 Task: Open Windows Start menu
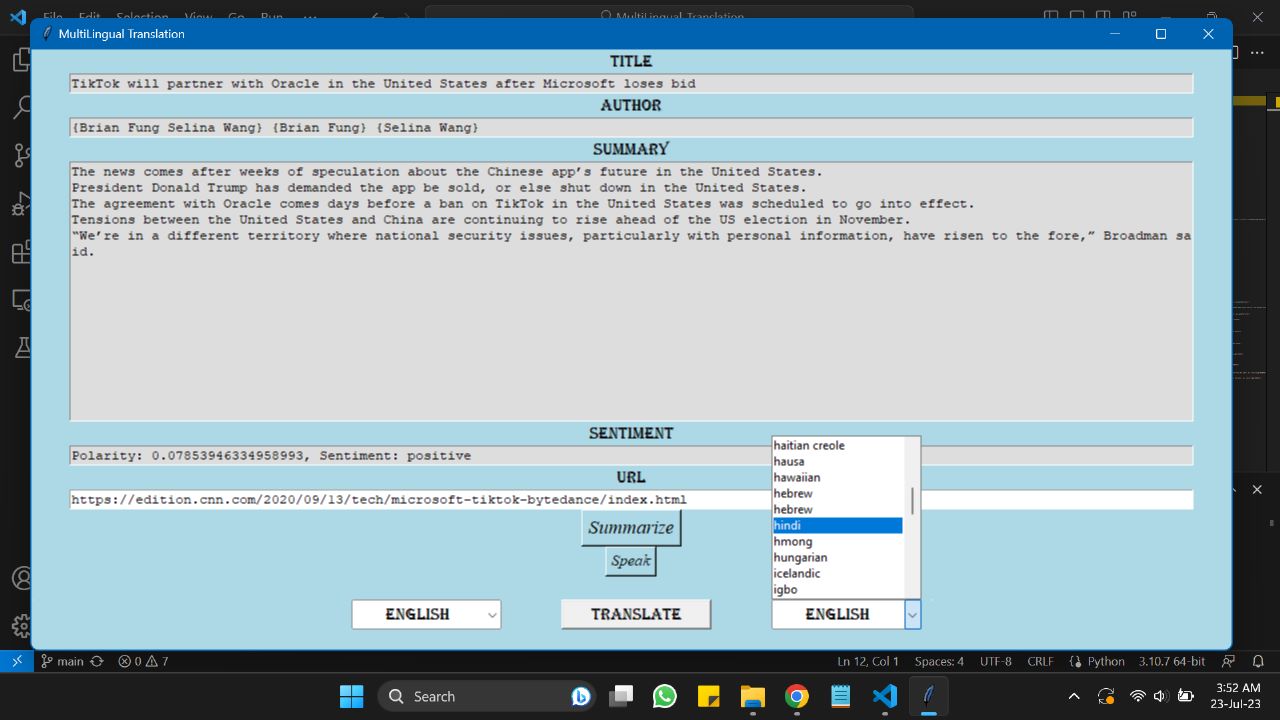click(x=351, y=696)
